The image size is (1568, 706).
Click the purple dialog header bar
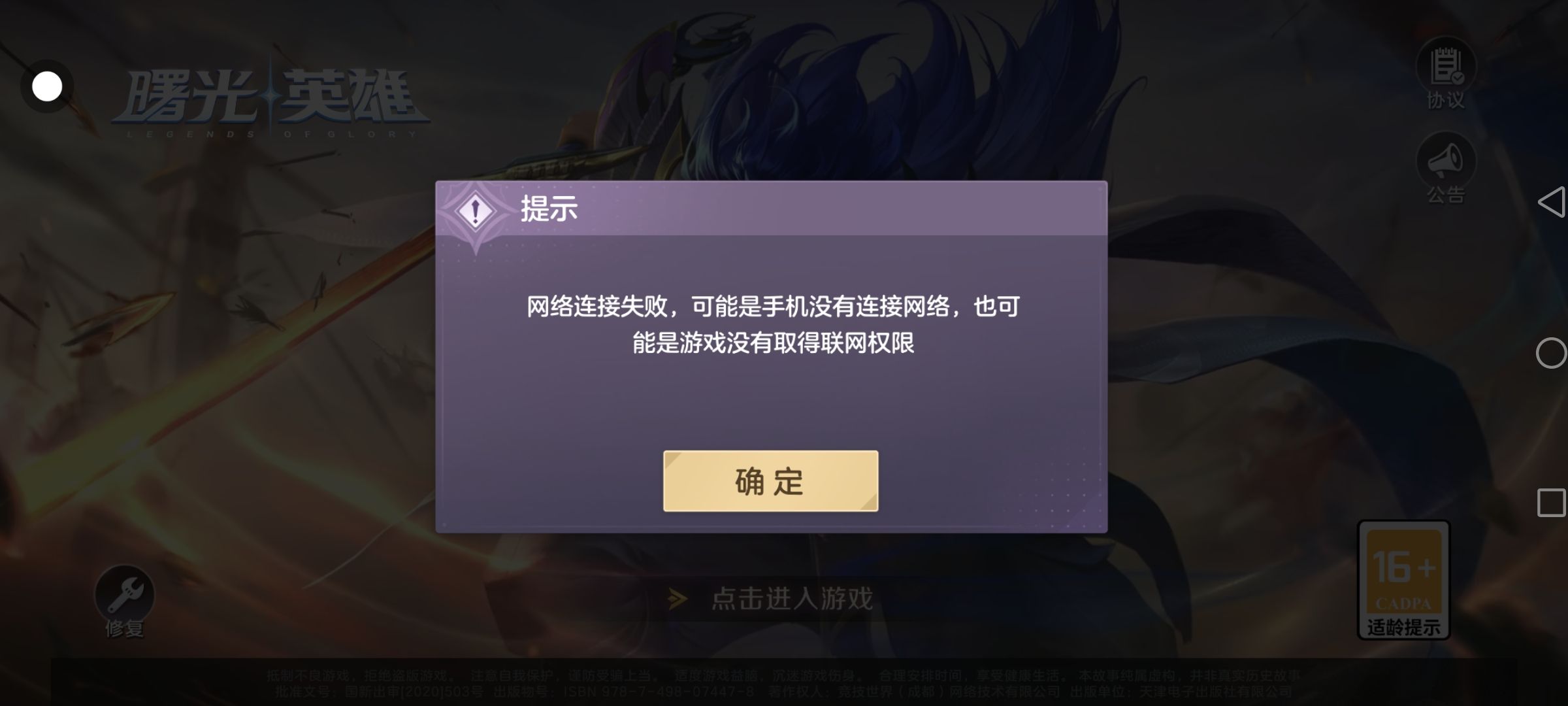(771, 209)
